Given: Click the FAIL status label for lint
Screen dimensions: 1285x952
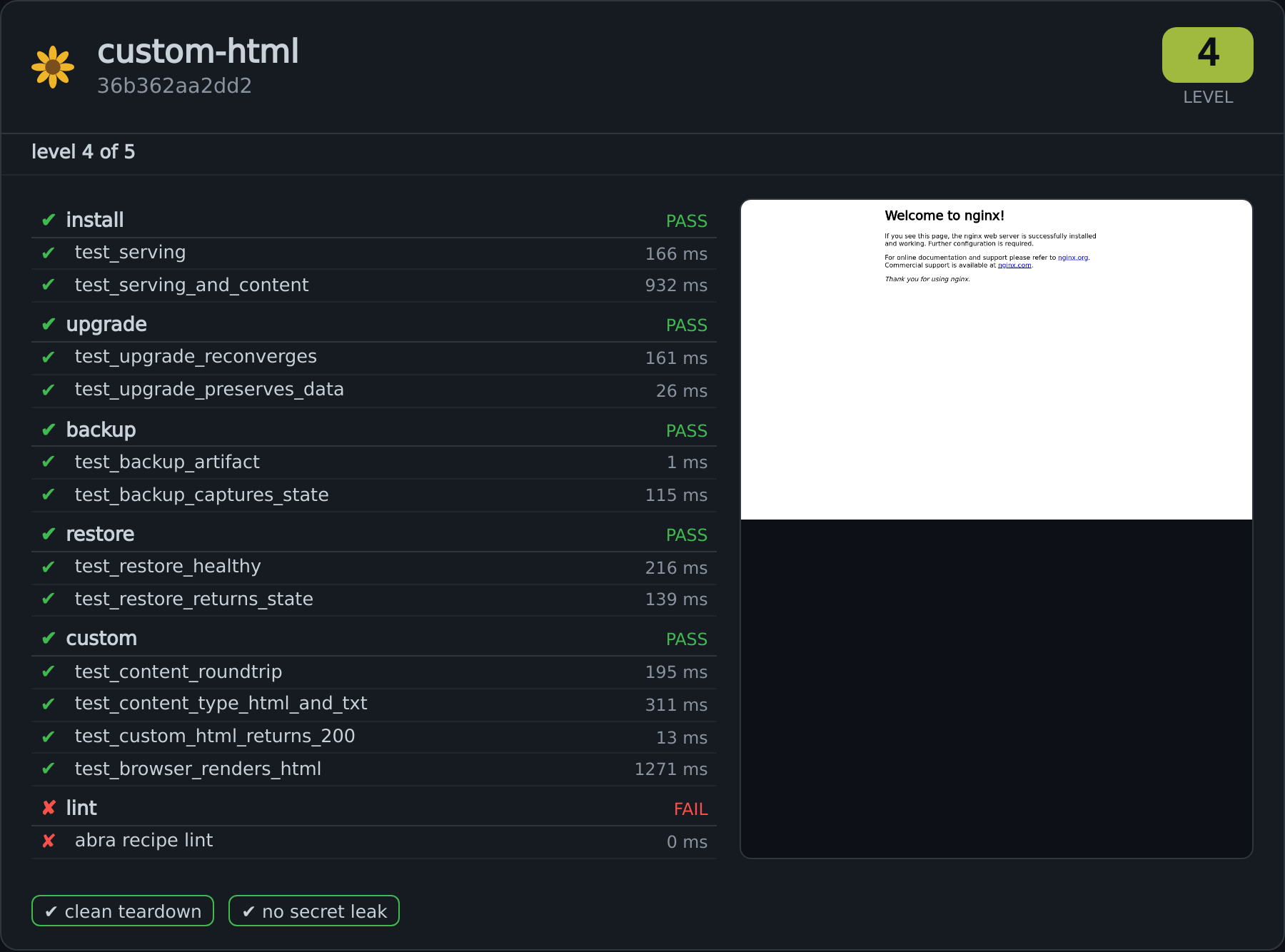Looking at the screenshot, I should coord(690,809).
